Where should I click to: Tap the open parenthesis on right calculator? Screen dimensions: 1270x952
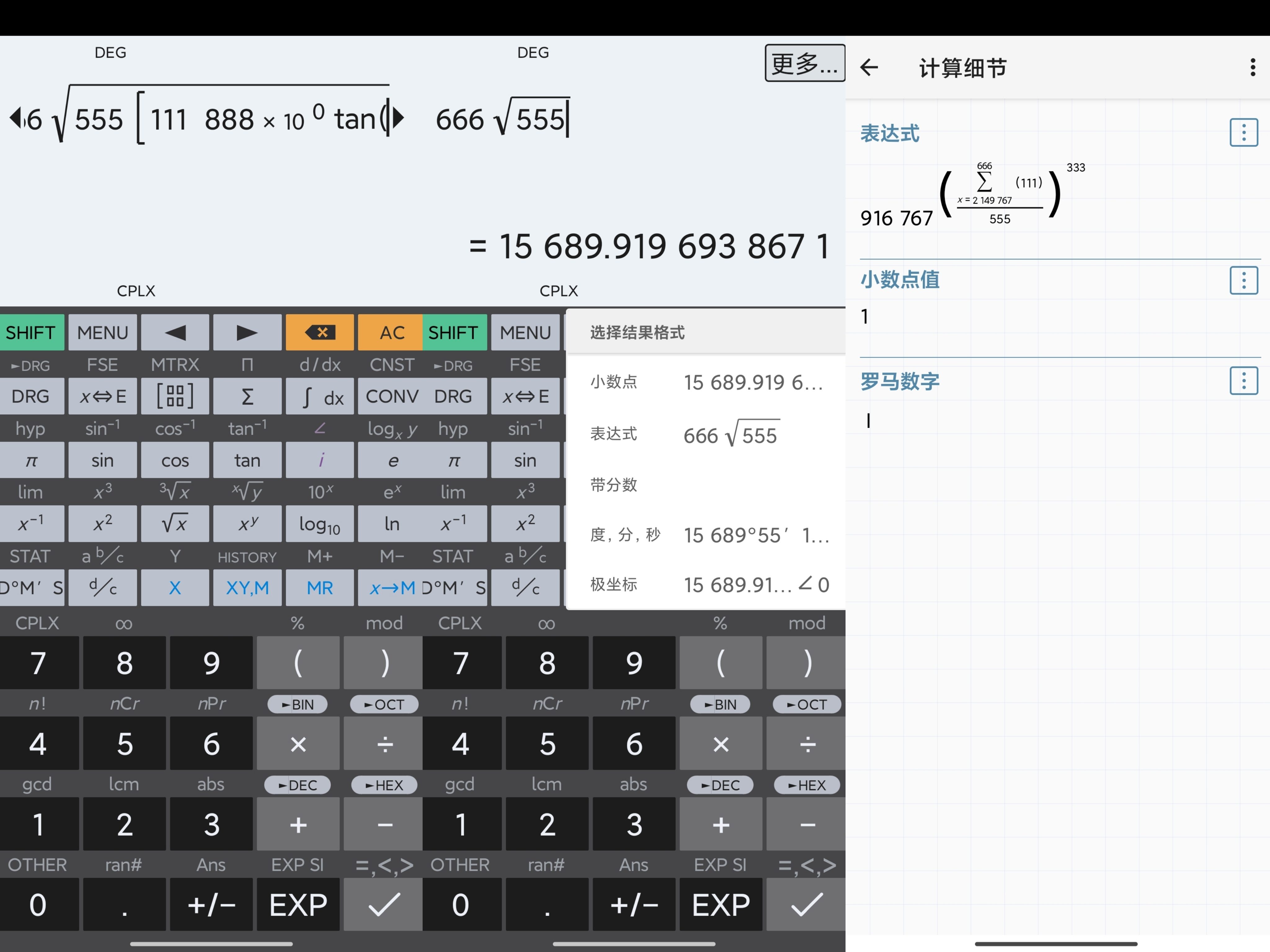(721, 662)
